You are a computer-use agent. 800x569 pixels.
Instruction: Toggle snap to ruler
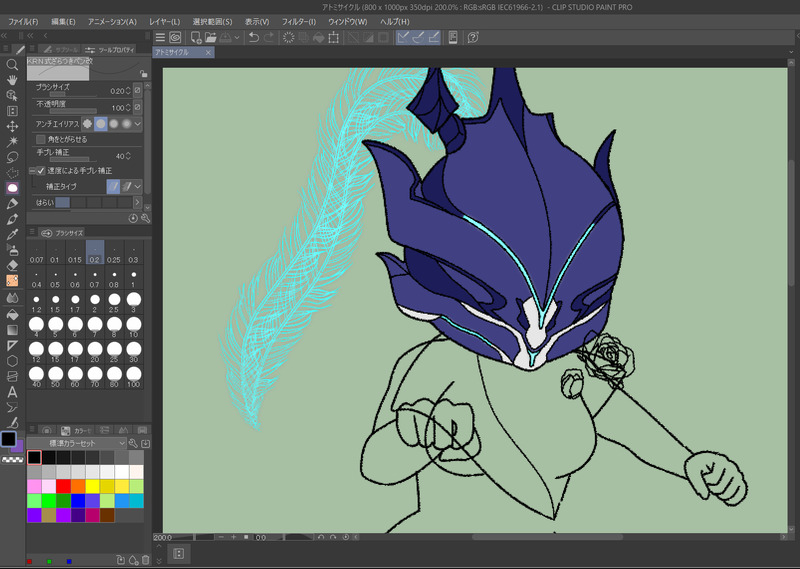click(x=403, y=37)
